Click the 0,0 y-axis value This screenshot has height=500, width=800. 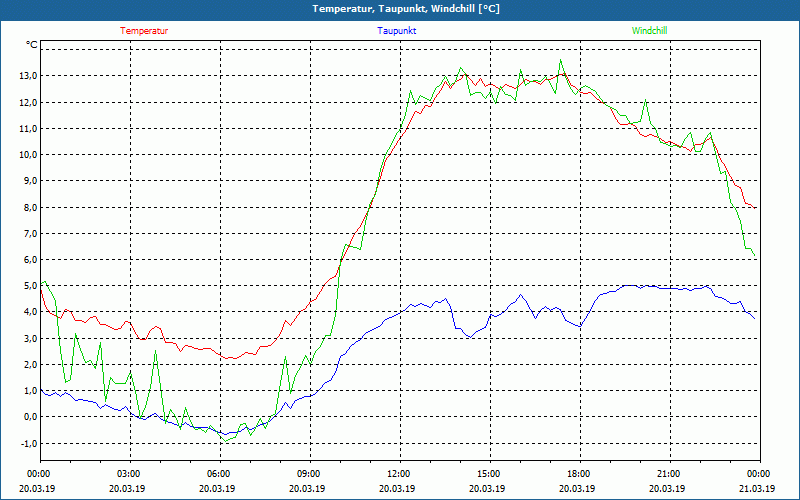coord(31,417)
